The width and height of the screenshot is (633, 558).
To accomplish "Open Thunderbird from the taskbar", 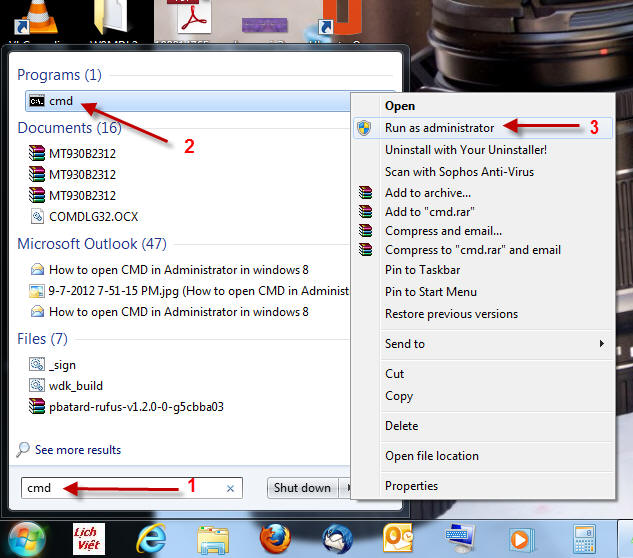I will point(337,539).
